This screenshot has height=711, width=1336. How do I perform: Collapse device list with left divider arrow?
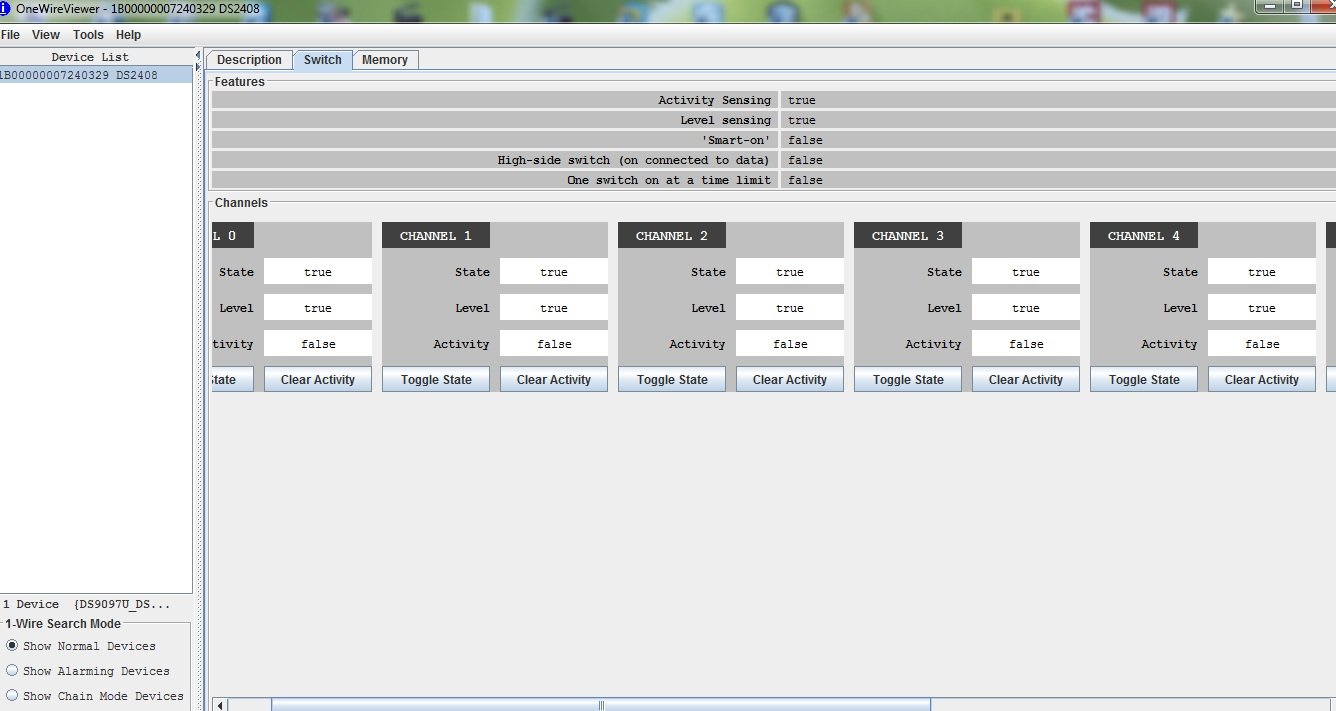pos(197,55)
